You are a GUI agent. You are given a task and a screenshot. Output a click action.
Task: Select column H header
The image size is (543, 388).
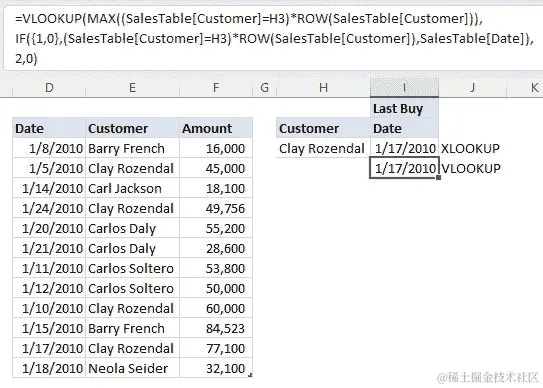323,88
